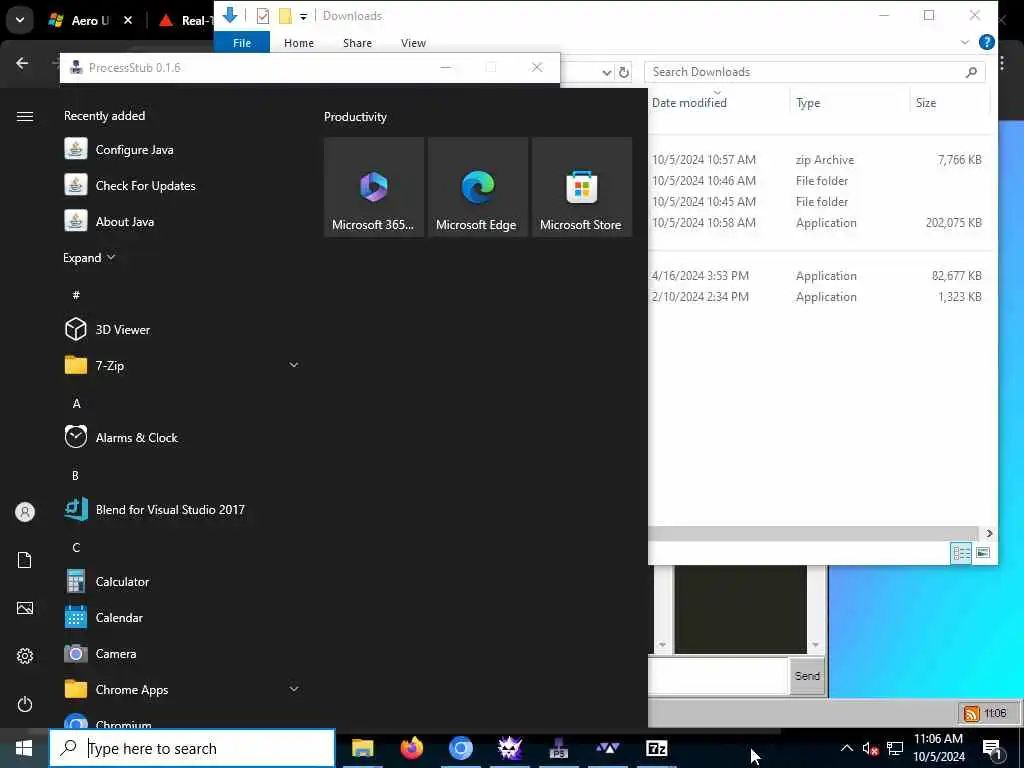The width and height of the screenshot is (1024, 768).
Task: Expand the Explorer ribbon chevron
Action: pos(965,42)
